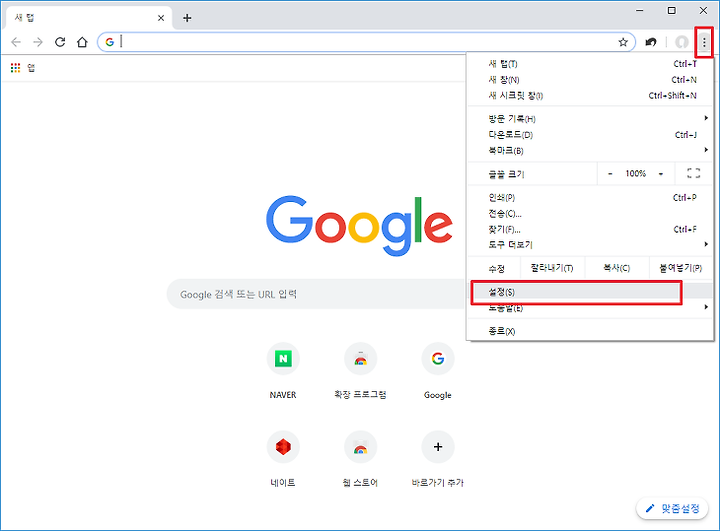The height and width of the screenshot is (531, 720).
Task: Click the 앱 bookmarks bar label
Action: point(31,68)
